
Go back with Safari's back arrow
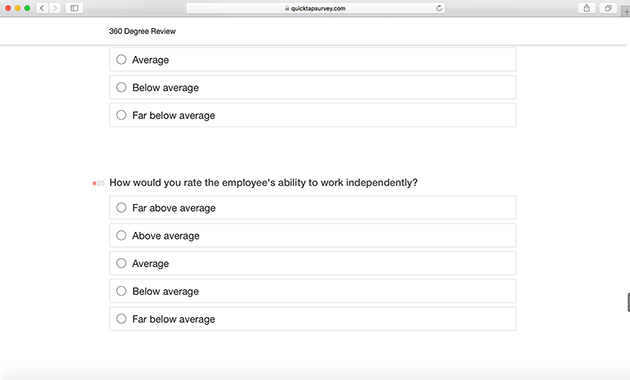(42, 8)
